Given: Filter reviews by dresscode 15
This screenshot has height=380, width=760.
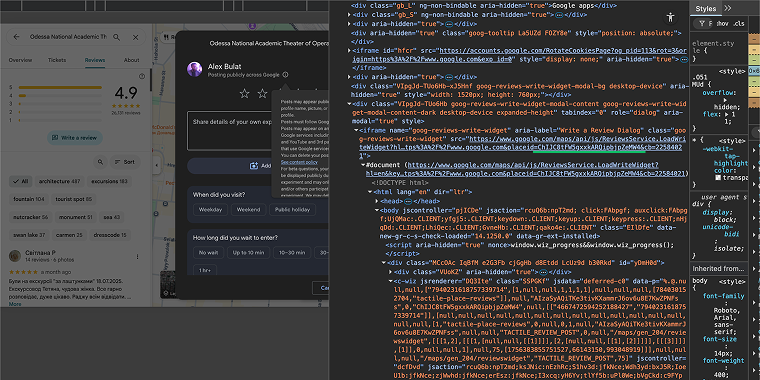Looking at the screenshot, I should point(111,235).
